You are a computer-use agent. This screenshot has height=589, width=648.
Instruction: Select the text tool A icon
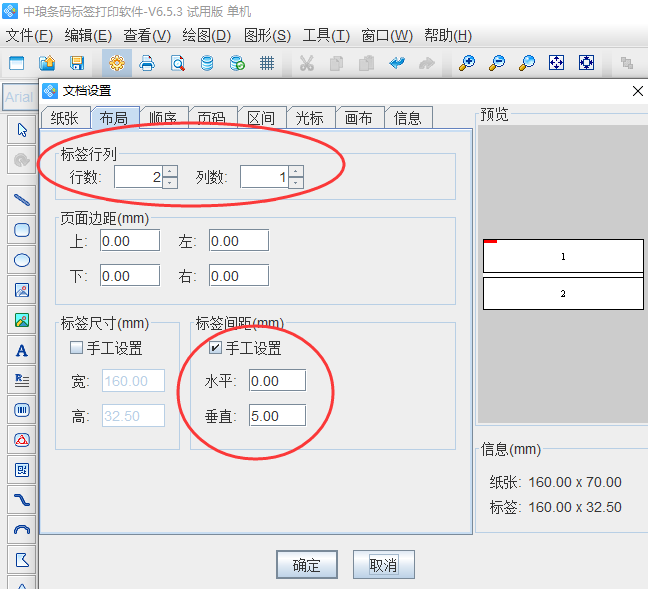click(x=22, y=350)
